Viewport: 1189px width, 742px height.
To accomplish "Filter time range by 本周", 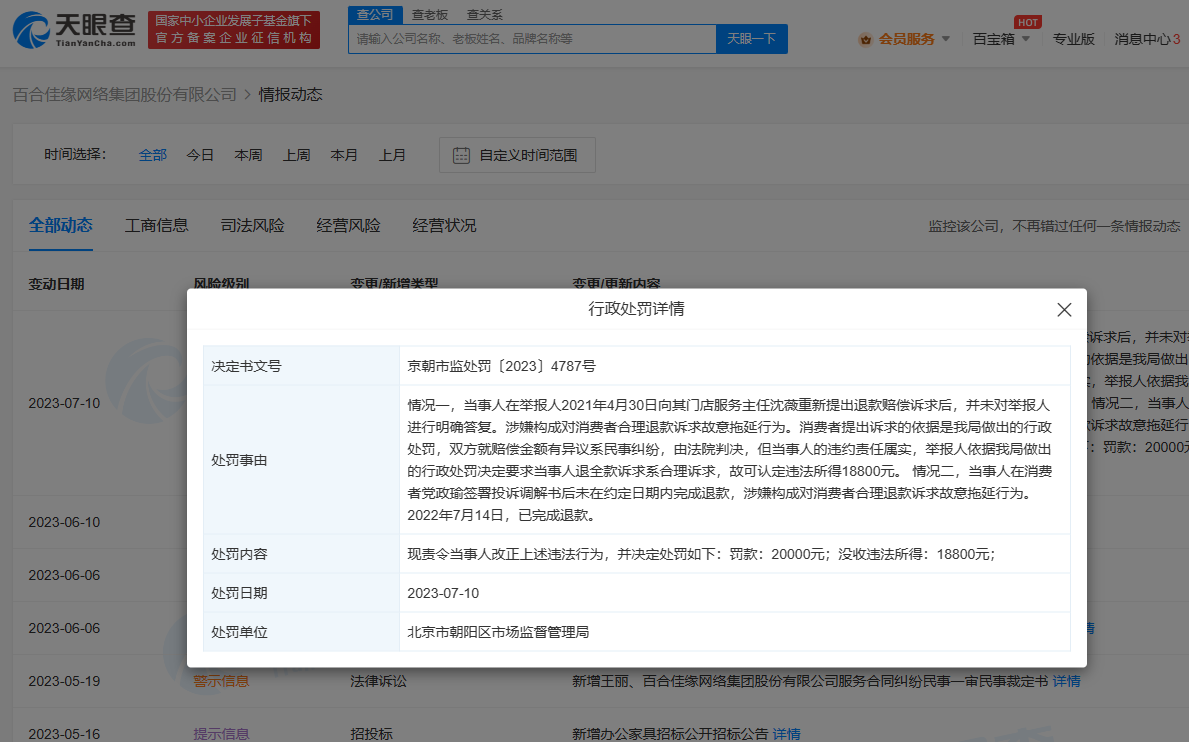I will point(248,155).
